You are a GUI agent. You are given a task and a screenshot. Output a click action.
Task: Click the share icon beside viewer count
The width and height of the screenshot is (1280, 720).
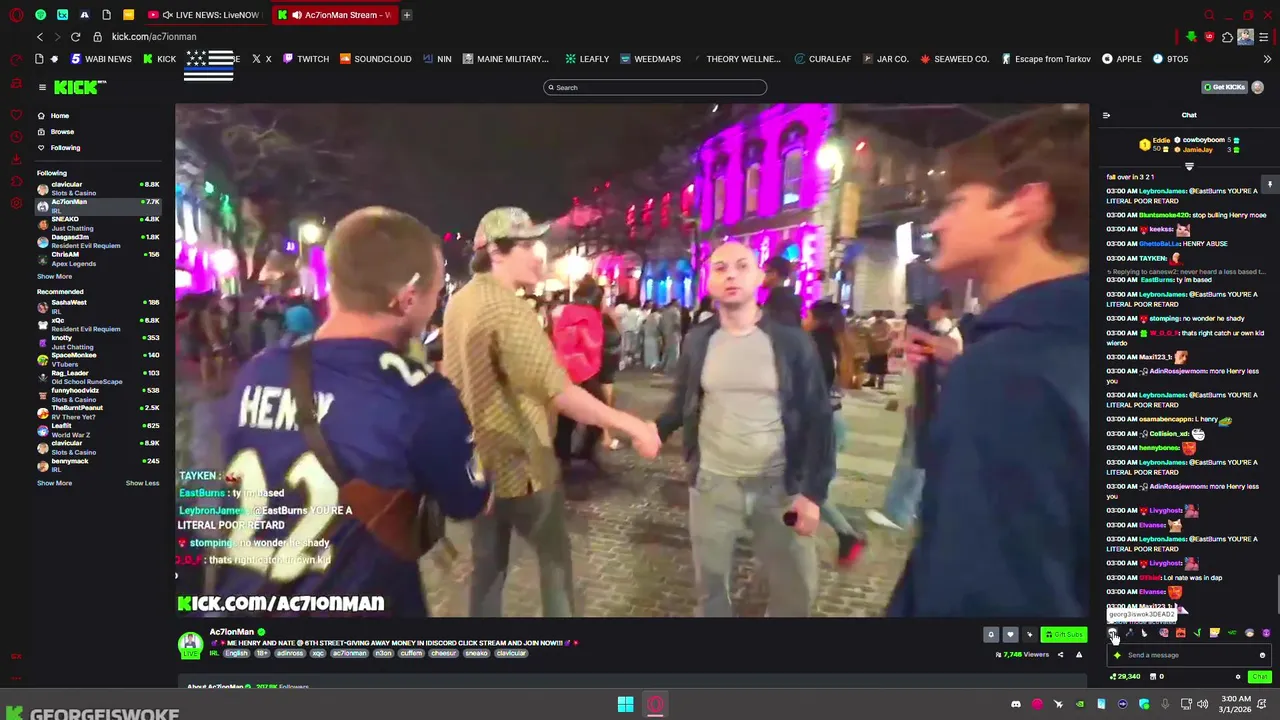1060,655
